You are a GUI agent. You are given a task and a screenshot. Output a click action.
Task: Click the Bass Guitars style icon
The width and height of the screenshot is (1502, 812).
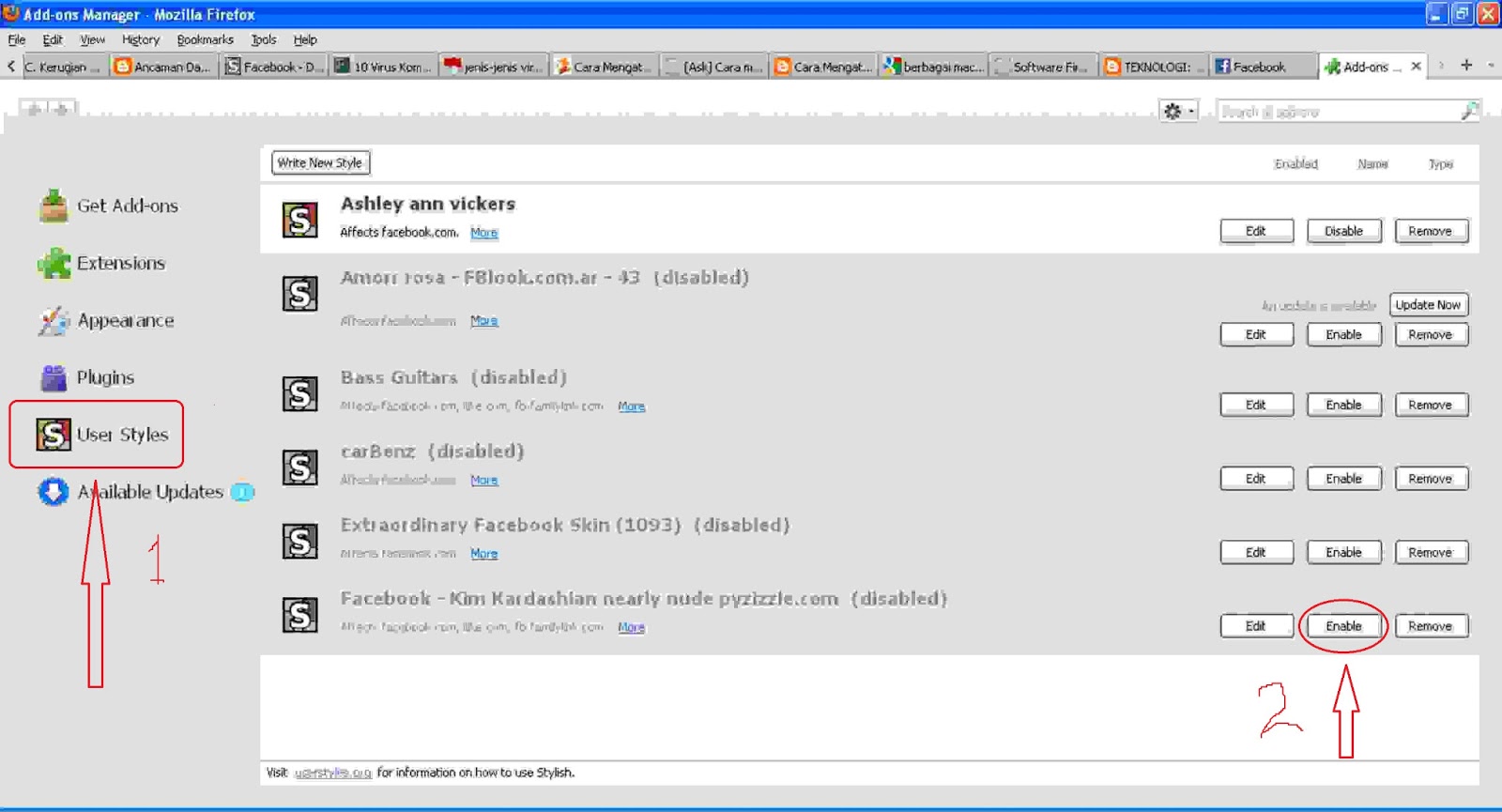300,393
